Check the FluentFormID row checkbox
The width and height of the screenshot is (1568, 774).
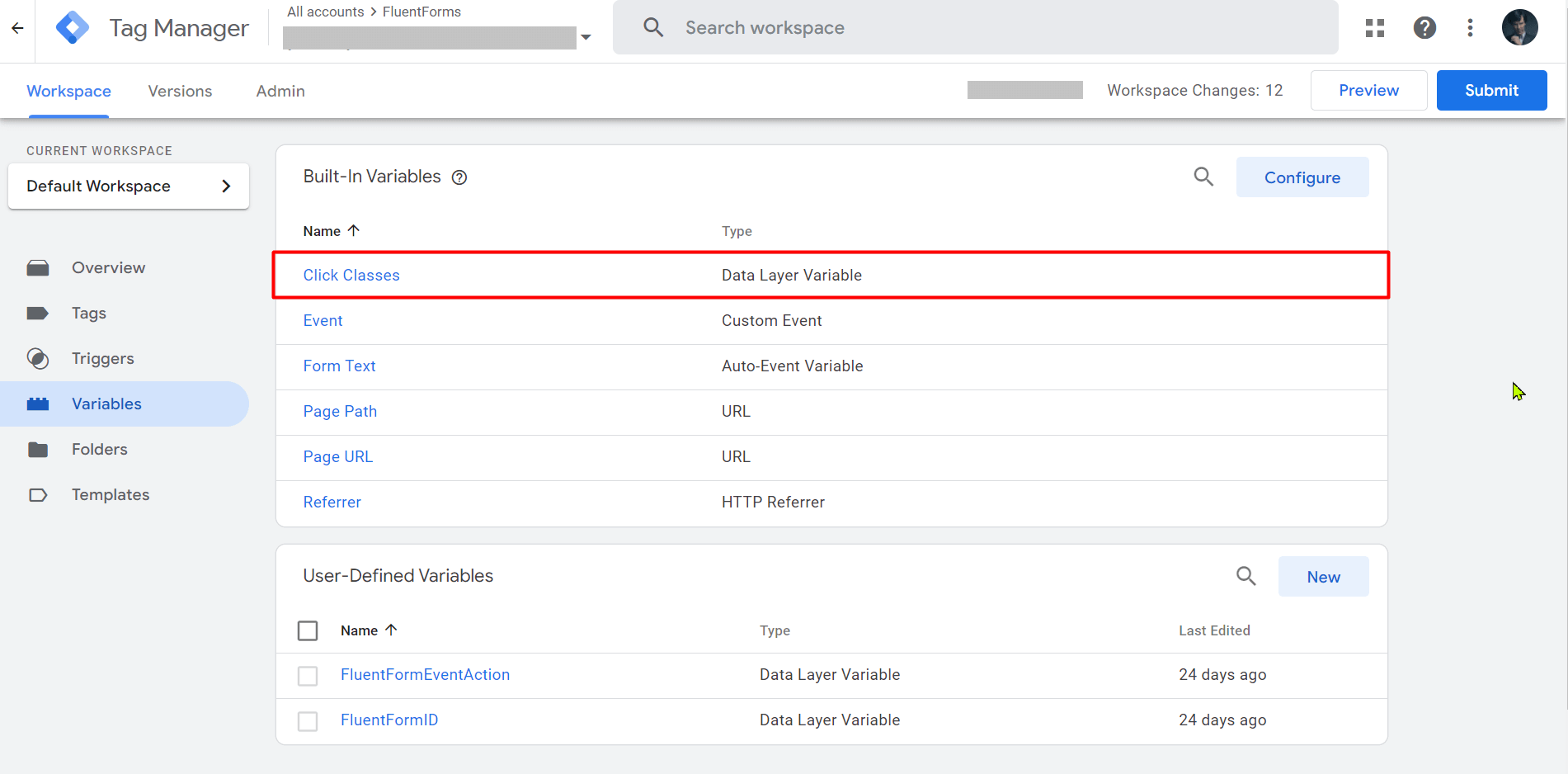click(x=308, y=721)
